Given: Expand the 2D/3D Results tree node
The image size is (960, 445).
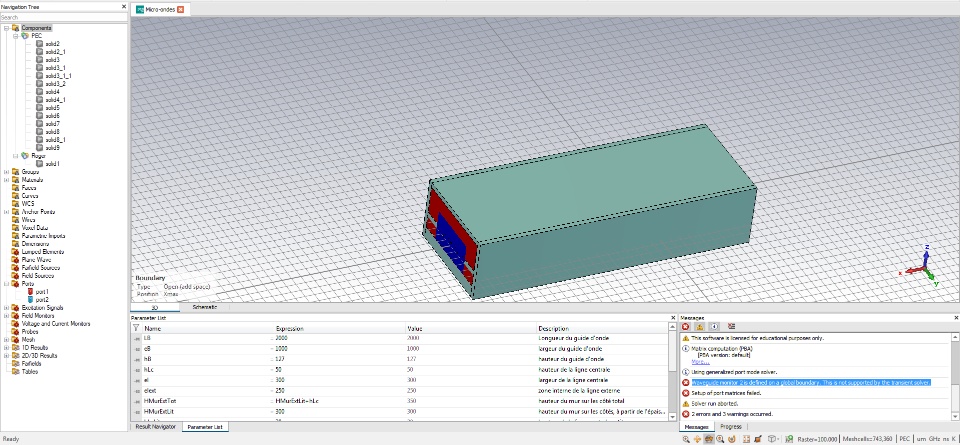Looking at the screenshot, I should (6, 355).
